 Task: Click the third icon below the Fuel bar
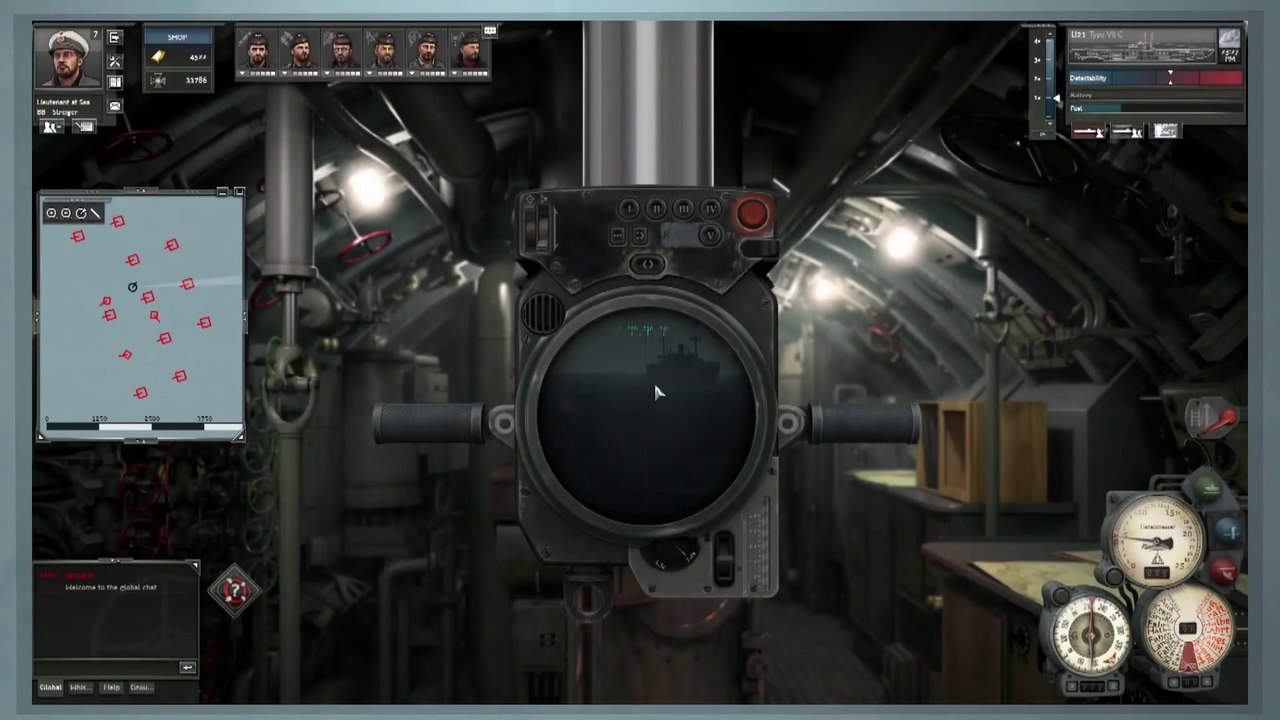1165,131
